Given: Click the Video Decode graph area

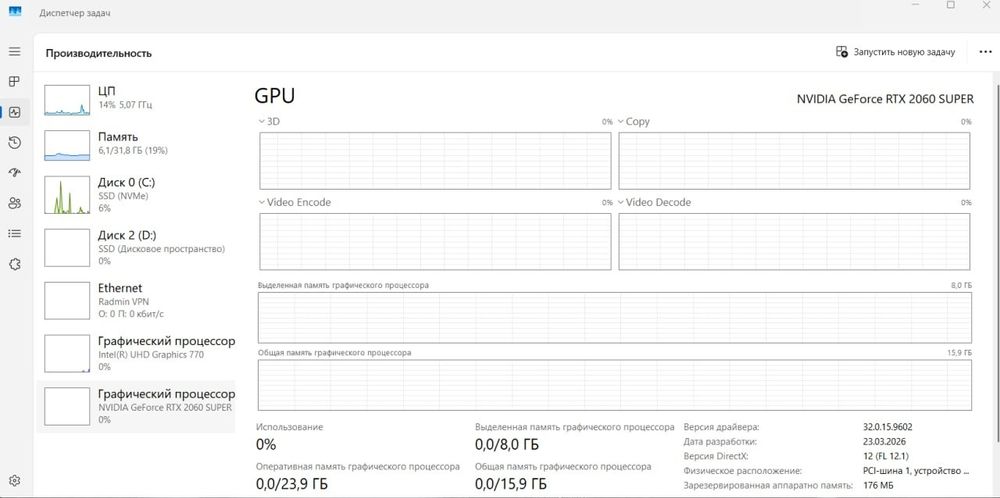Looking at the screenshot, I should pos(794,242).
